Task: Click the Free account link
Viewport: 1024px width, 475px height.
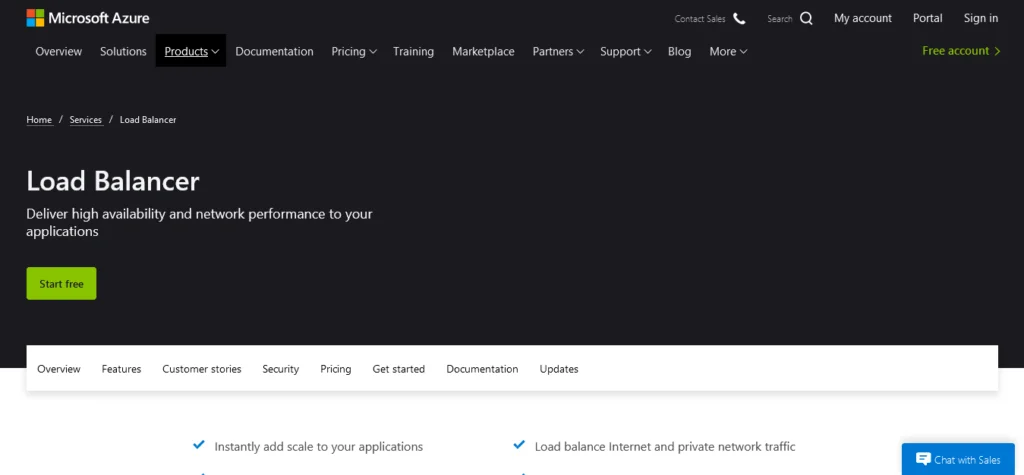Action: click(961, 51)
